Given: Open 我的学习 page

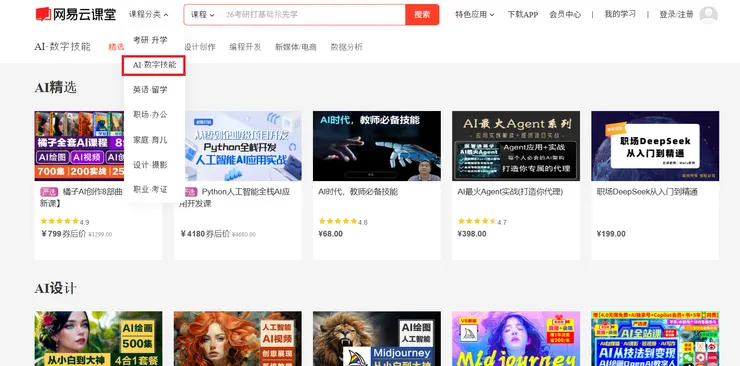Looking at the screenshot, I should (620, 14).
